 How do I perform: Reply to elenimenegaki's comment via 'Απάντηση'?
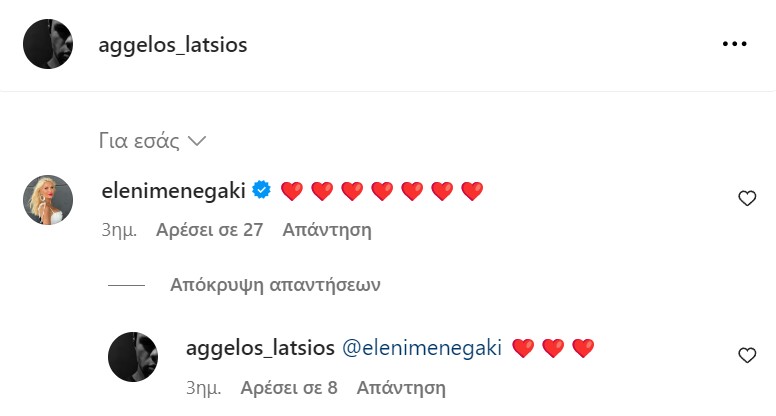[x=327, y=230]
